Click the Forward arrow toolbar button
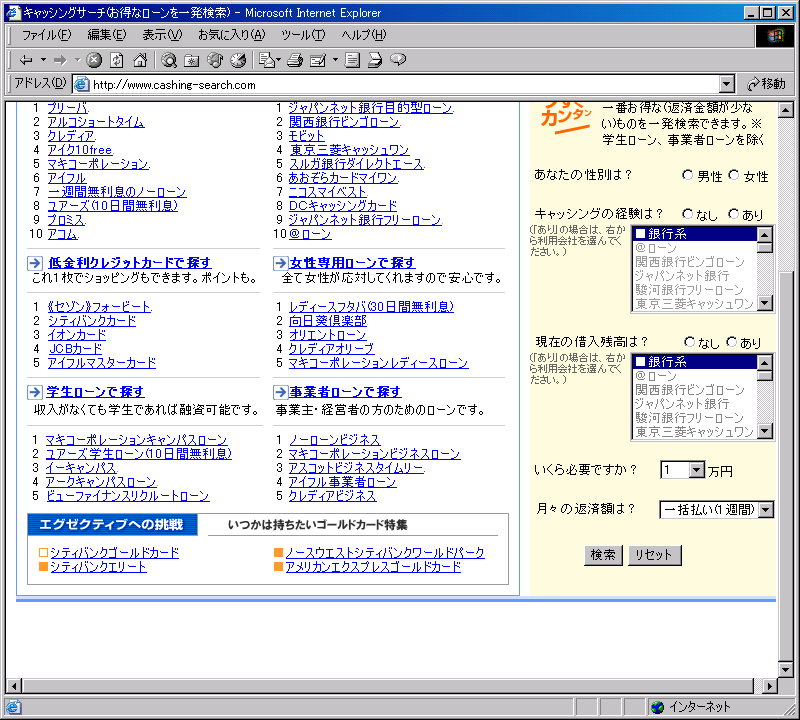The width and height of the screenshot is (800, 720). (60, 60)
